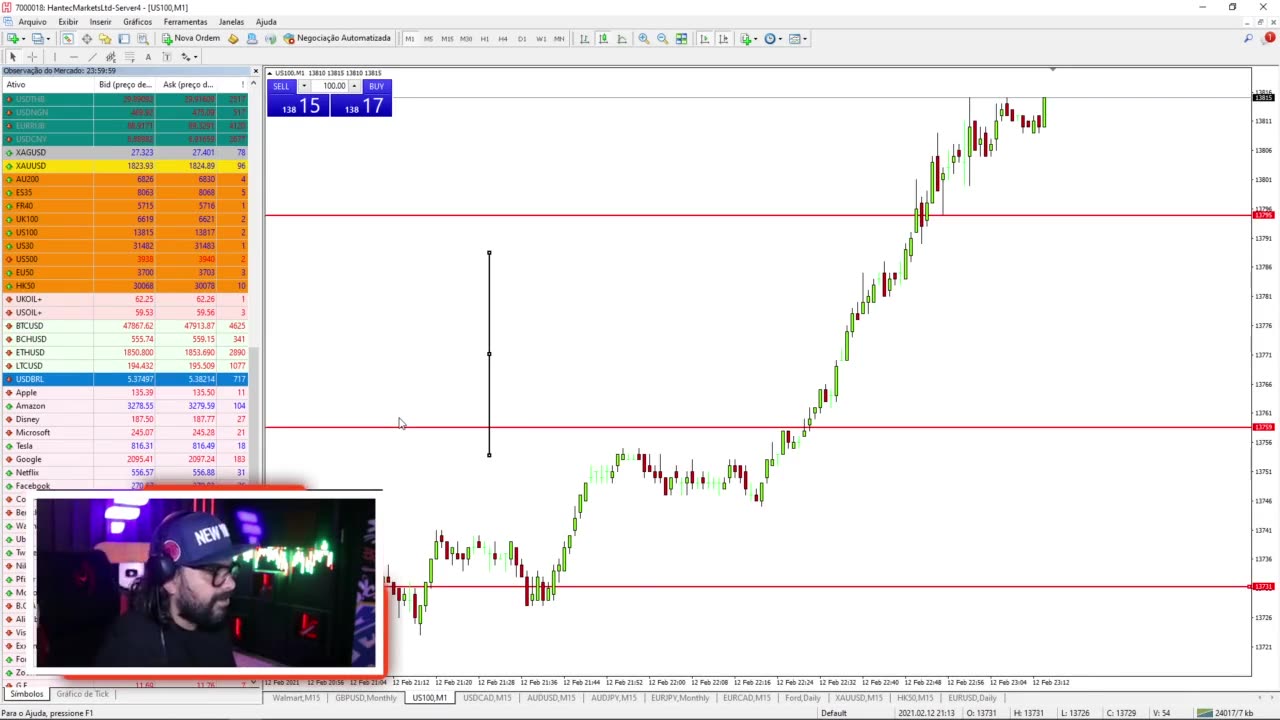Select the H4 timeframe
Image resolution: width=1280 pixels, height=720 pixels.
coord(503,39)
